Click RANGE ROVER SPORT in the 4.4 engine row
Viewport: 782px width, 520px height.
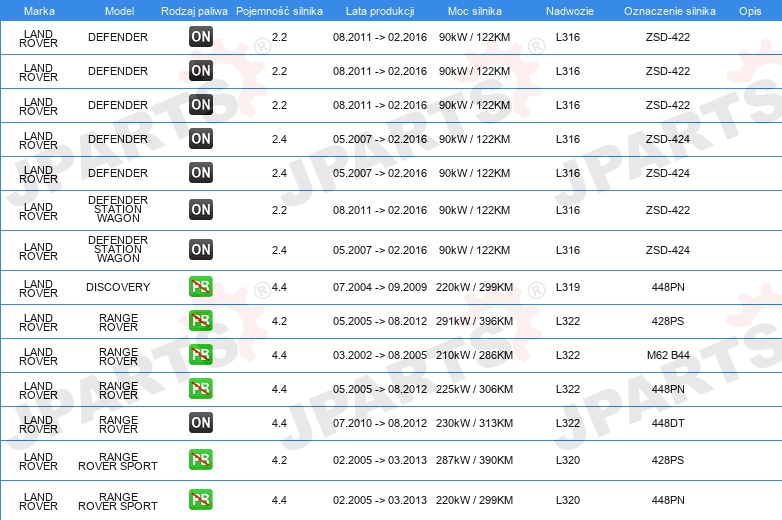(118, 501)
